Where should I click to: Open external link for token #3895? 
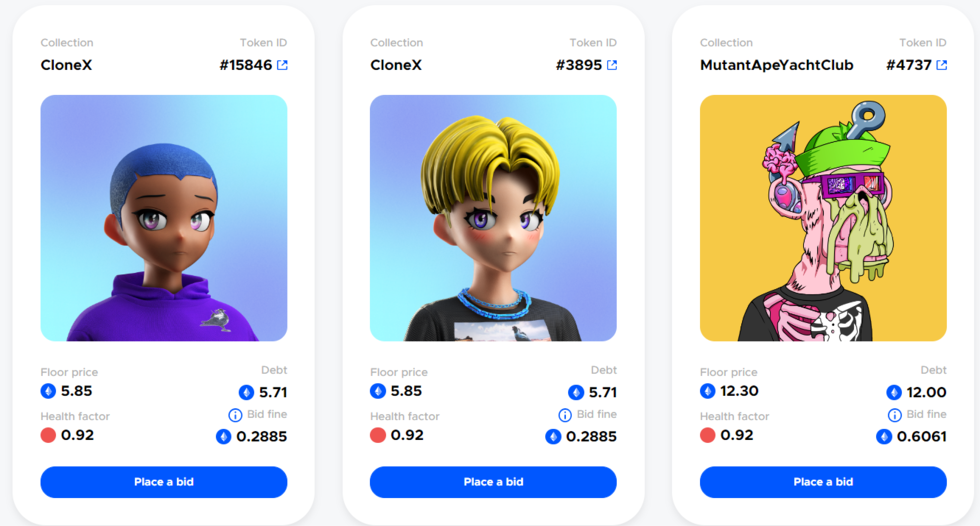tap(612, 65)
